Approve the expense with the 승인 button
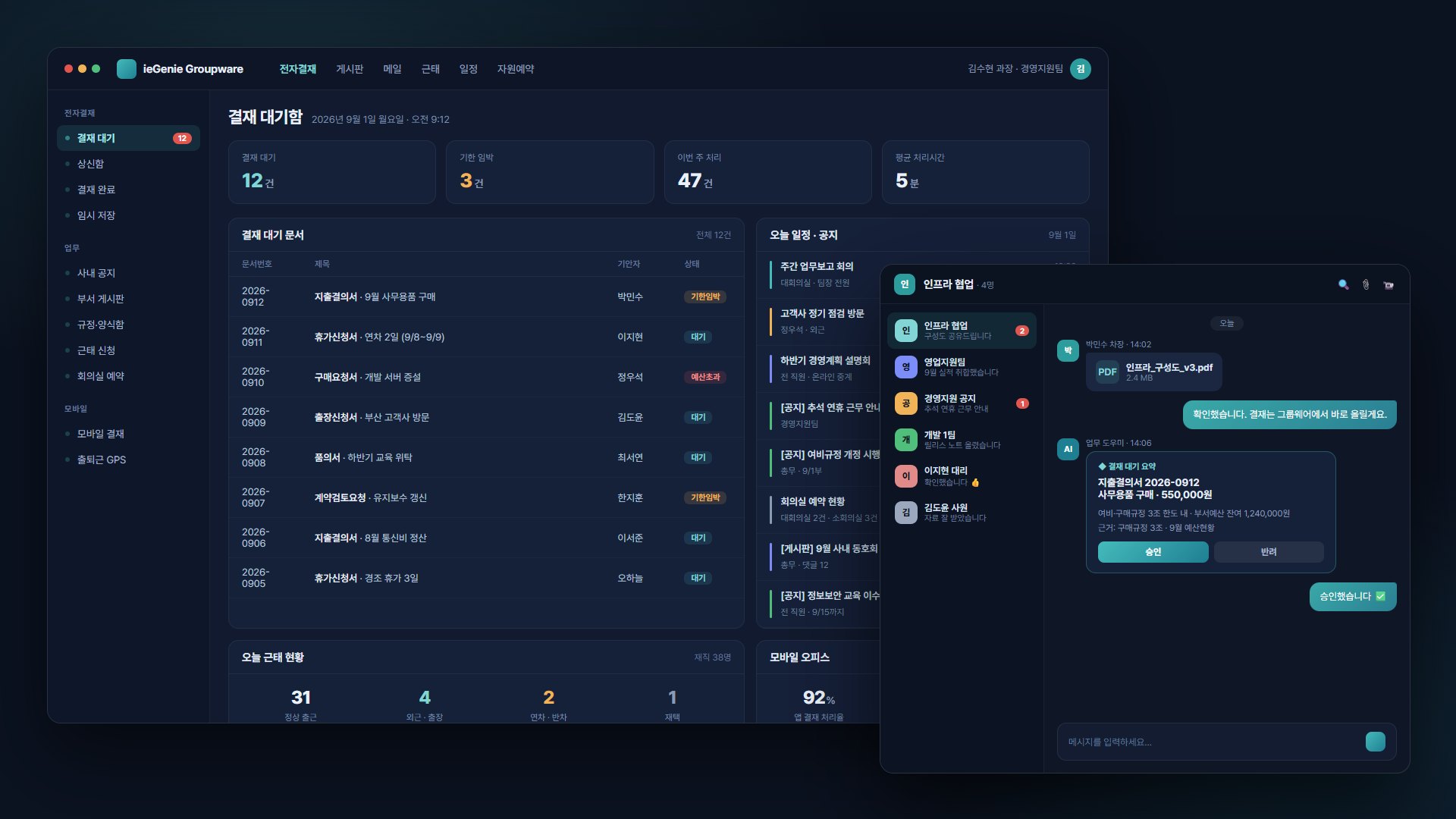This screenshot has height=819, width=1456. pos(1153,552)
